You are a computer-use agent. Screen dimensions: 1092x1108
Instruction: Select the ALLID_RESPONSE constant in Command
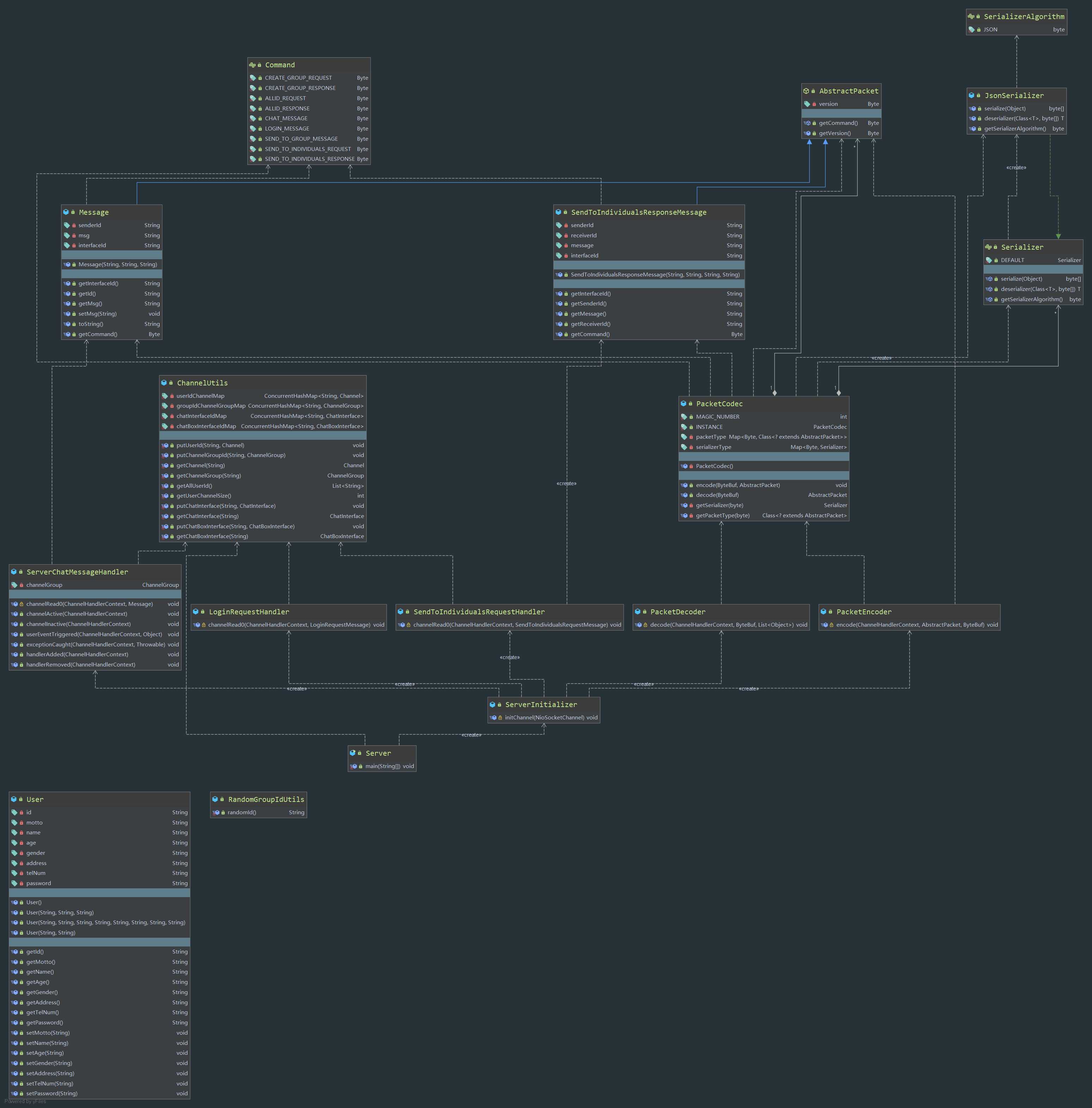(x=309, y=108)
